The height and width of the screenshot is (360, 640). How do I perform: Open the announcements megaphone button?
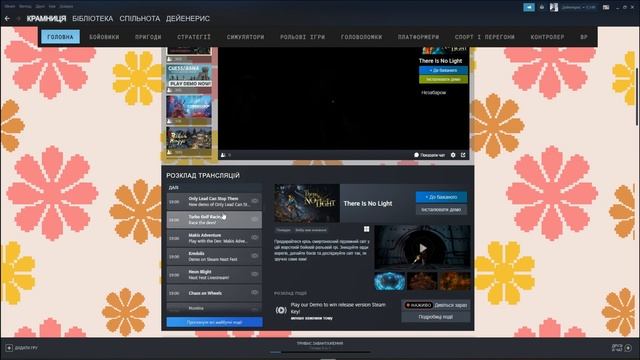pos(529,7)
